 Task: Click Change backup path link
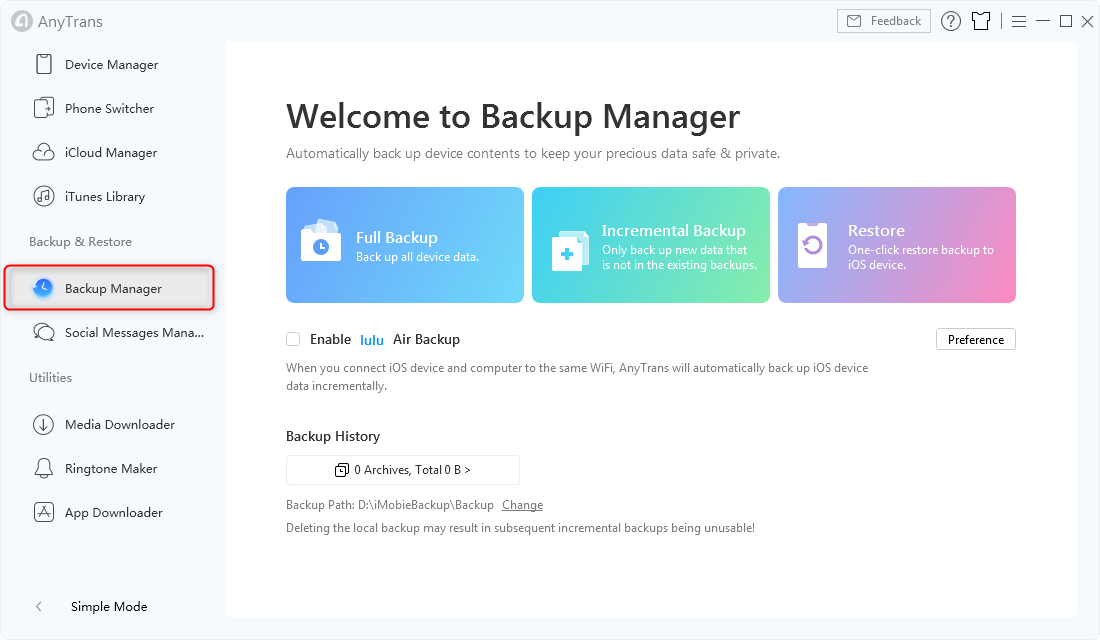point(523,505)
